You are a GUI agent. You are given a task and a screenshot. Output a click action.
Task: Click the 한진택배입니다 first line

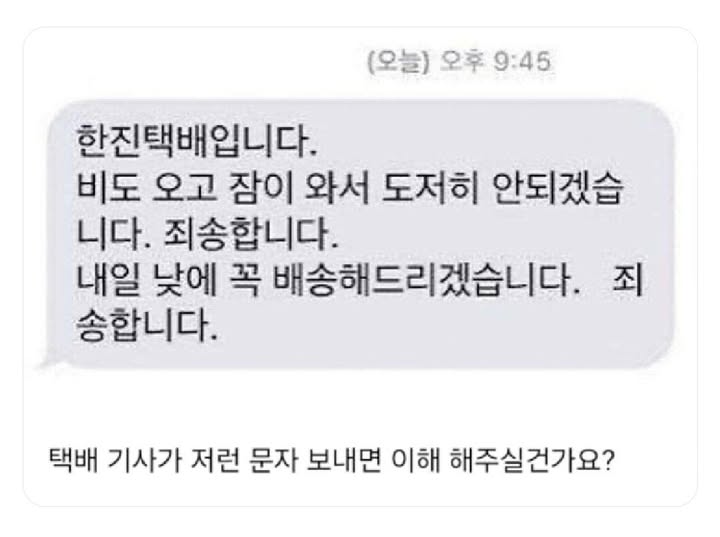(196, 140)
